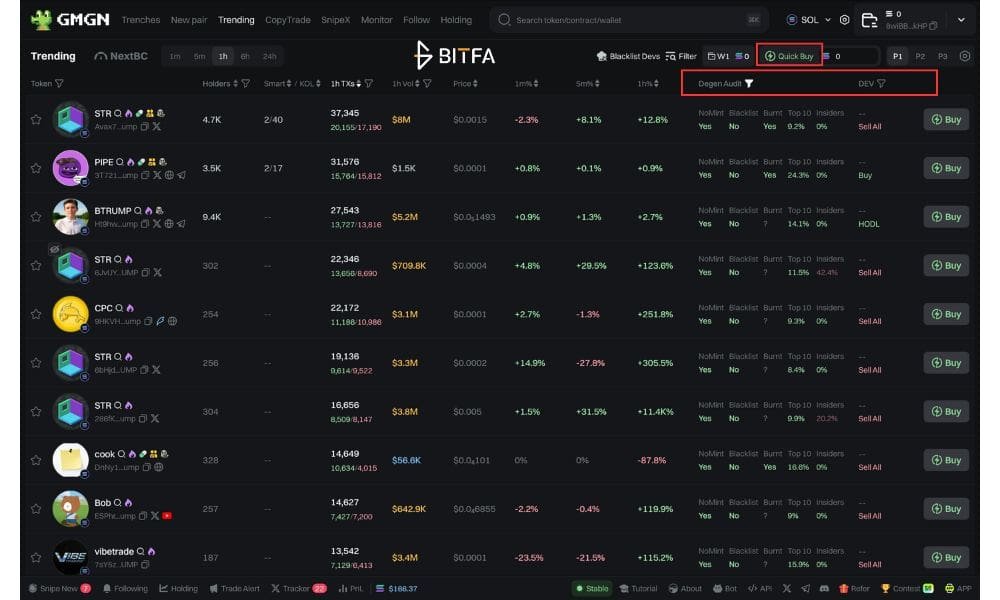The height and width of the screenshot is (600, 1000).
Task: Select the 1m timeframe
Action: click(x=175, y=56)
